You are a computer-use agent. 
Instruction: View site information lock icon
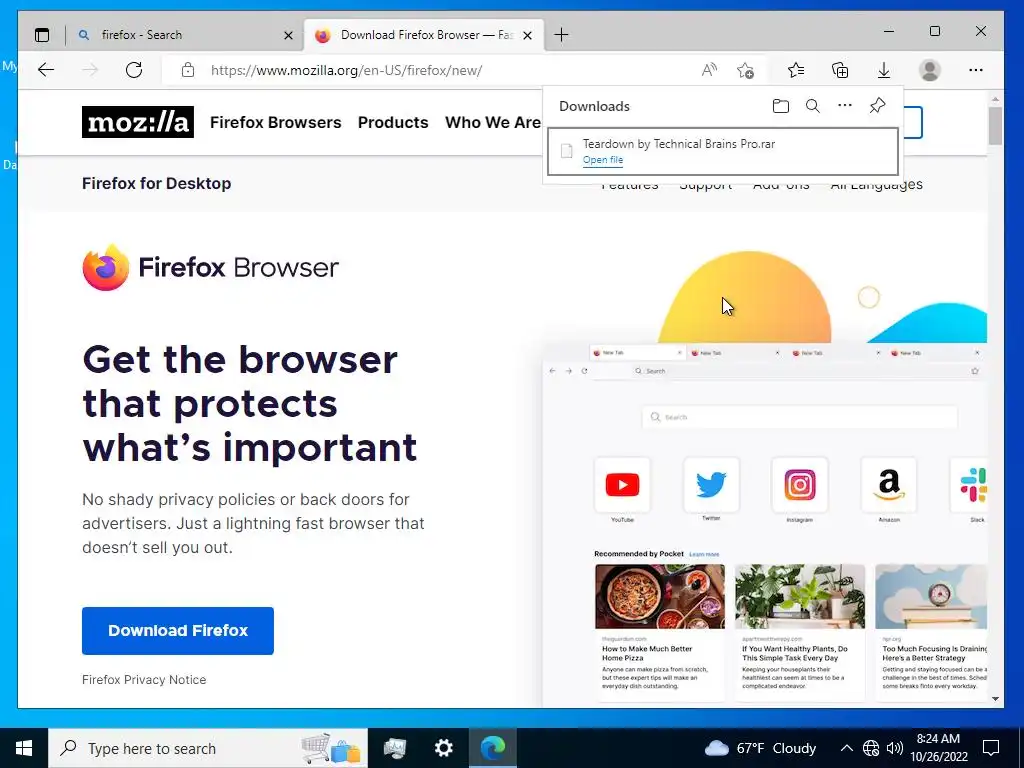coord(188,70)
